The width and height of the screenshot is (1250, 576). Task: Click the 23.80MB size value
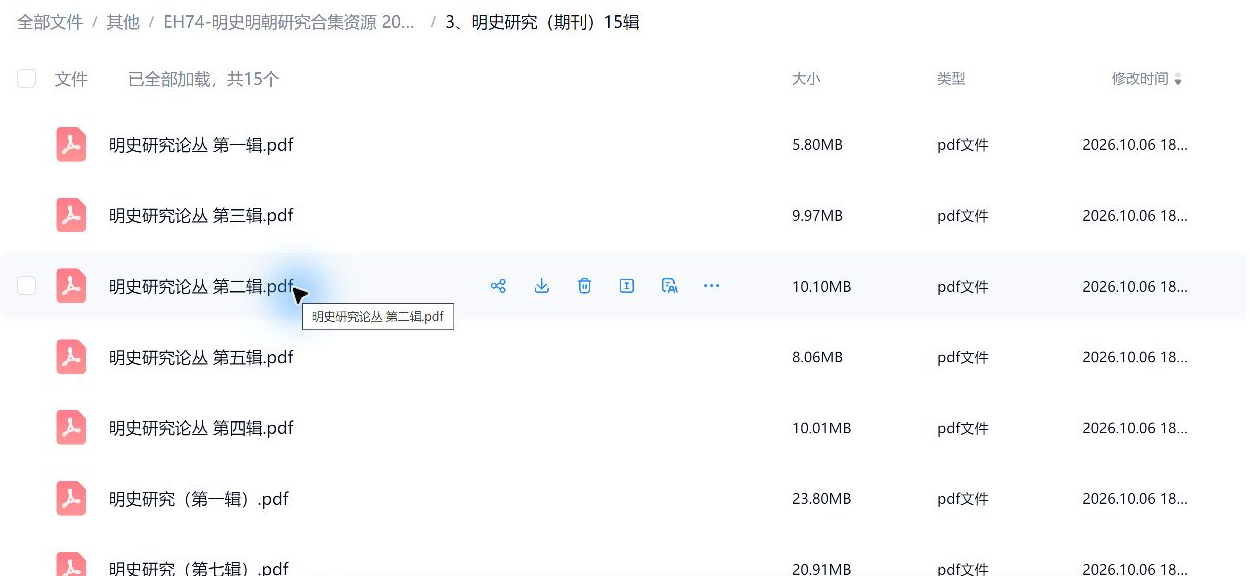821,498
